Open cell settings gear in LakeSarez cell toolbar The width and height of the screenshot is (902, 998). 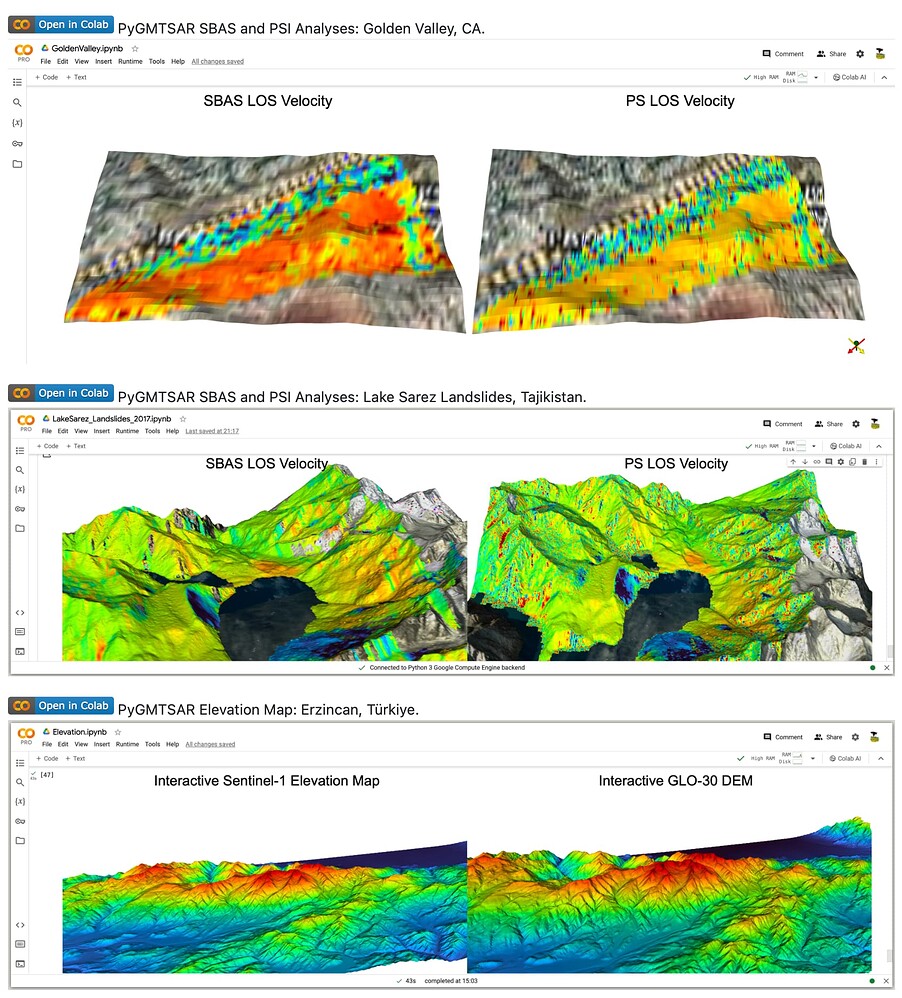click(x=840, y=462)
